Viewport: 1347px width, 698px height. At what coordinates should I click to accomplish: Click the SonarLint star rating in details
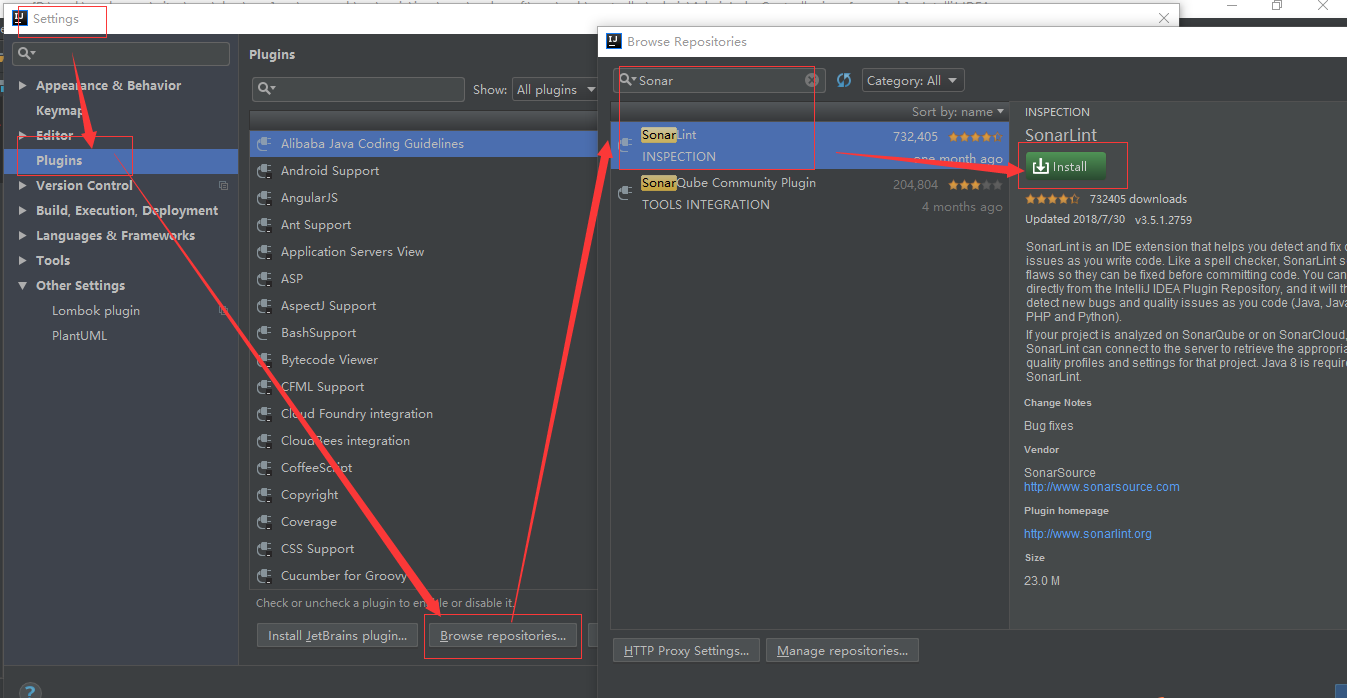(x=1053, y=199)
